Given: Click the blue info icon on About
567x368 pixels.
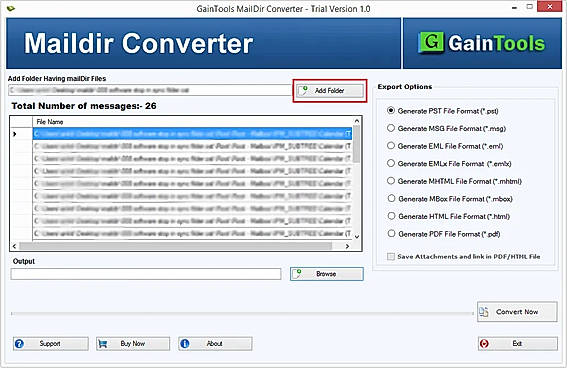Looking at the screenshot, I should [x=185, y=343].
